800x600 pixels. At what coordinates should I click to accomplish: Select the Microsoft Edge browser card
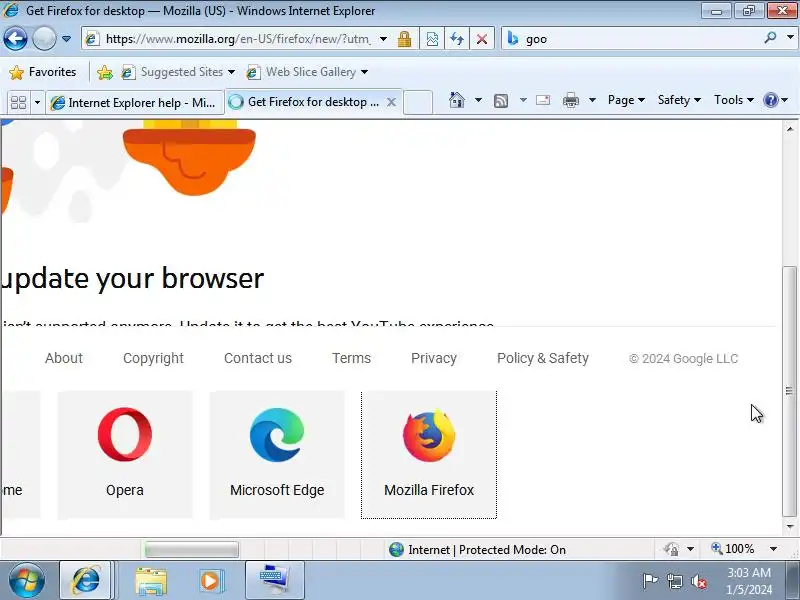277,455
